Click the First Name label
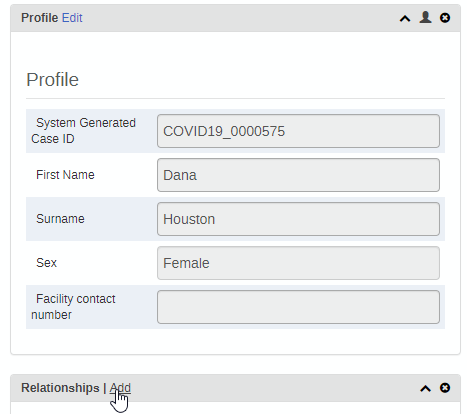This screenshot has width=467, height=414. point(65,175)
